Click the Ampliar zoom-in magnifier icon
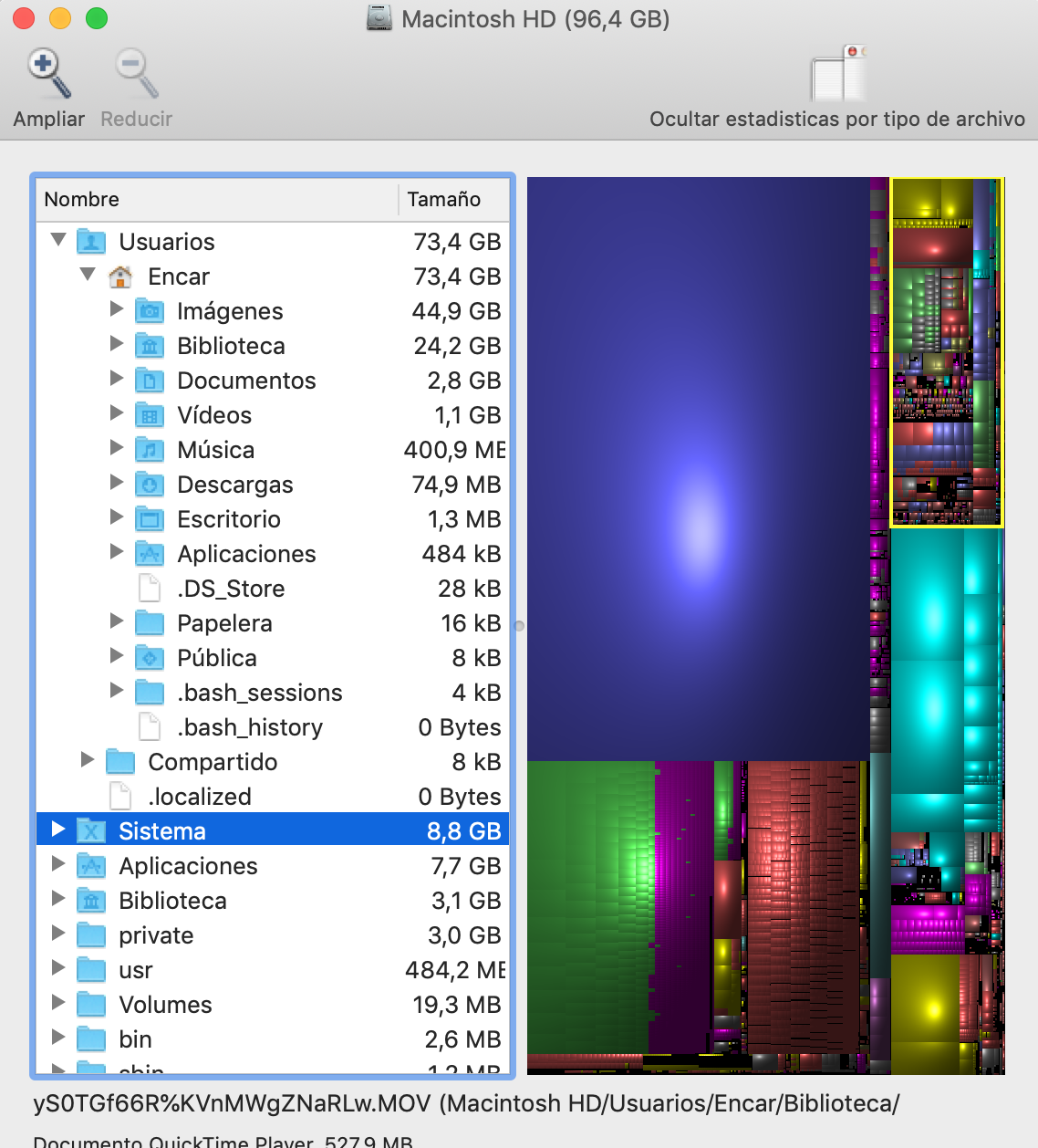Image resolution: width=1038 pixels, height=1148 pixels. tap(48, 74)
